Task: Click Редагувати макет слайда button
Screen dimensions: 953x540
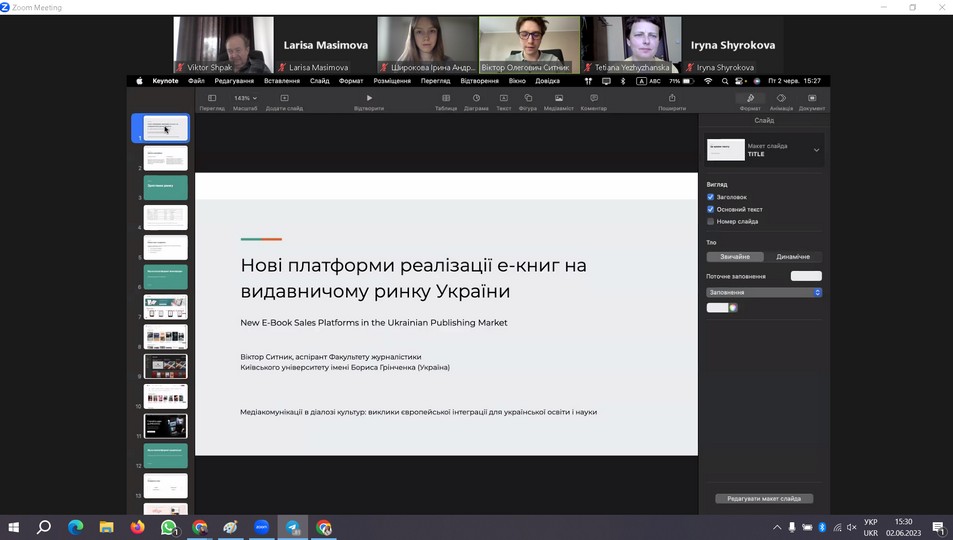Action: click(x=764, y=498)
